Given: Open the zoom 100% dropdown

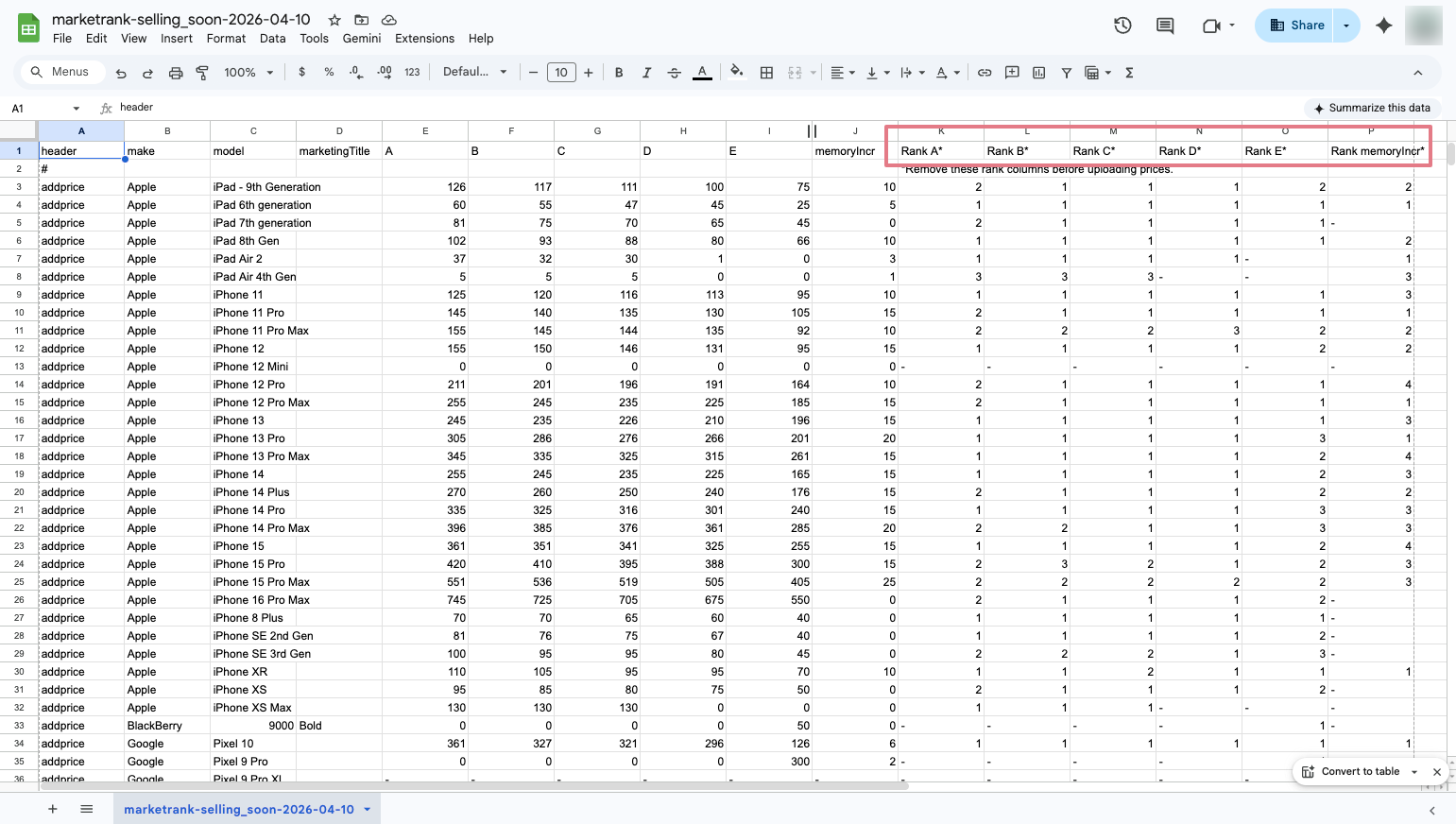Looking at the screenshot, I should click(x=248, y=73).
